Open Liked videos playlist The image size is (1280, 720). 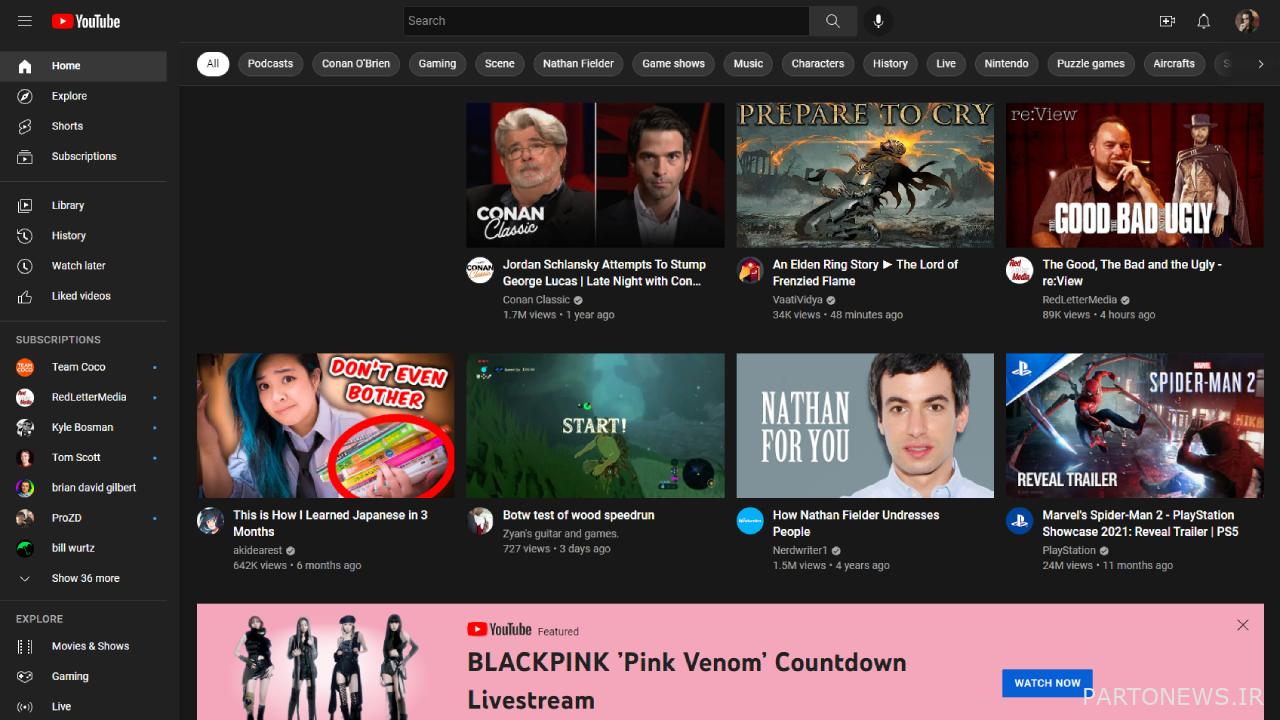83,296
